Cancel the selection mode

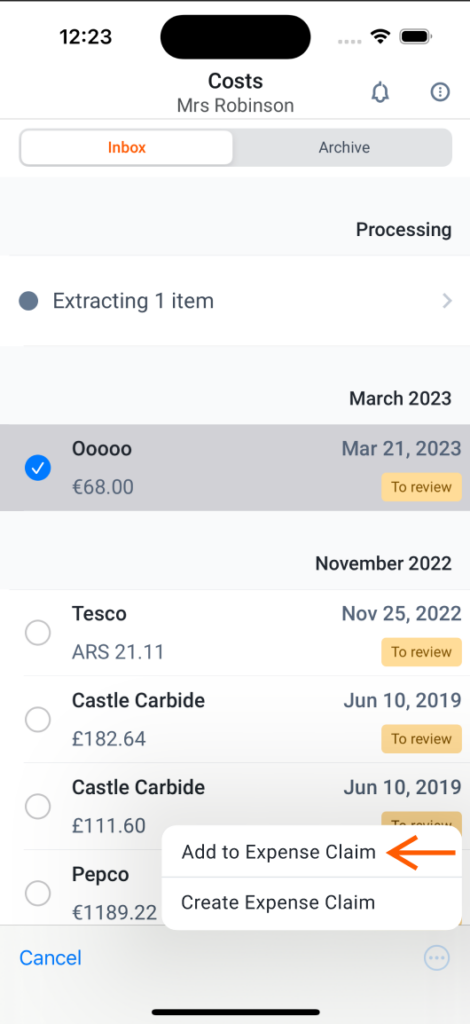pyautogui.click(x=50, y=958)
